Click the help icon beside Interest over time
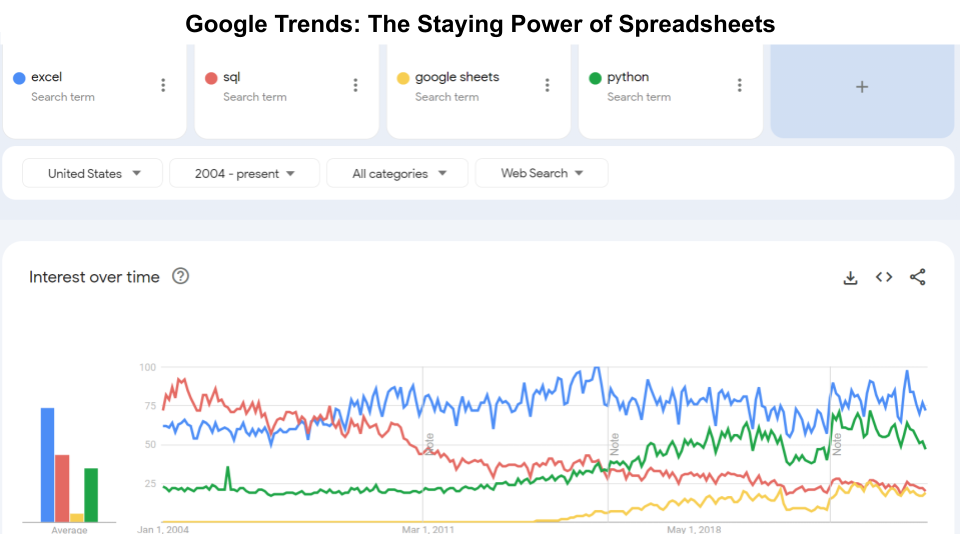960x540 pixels. [x=181, y=276]
